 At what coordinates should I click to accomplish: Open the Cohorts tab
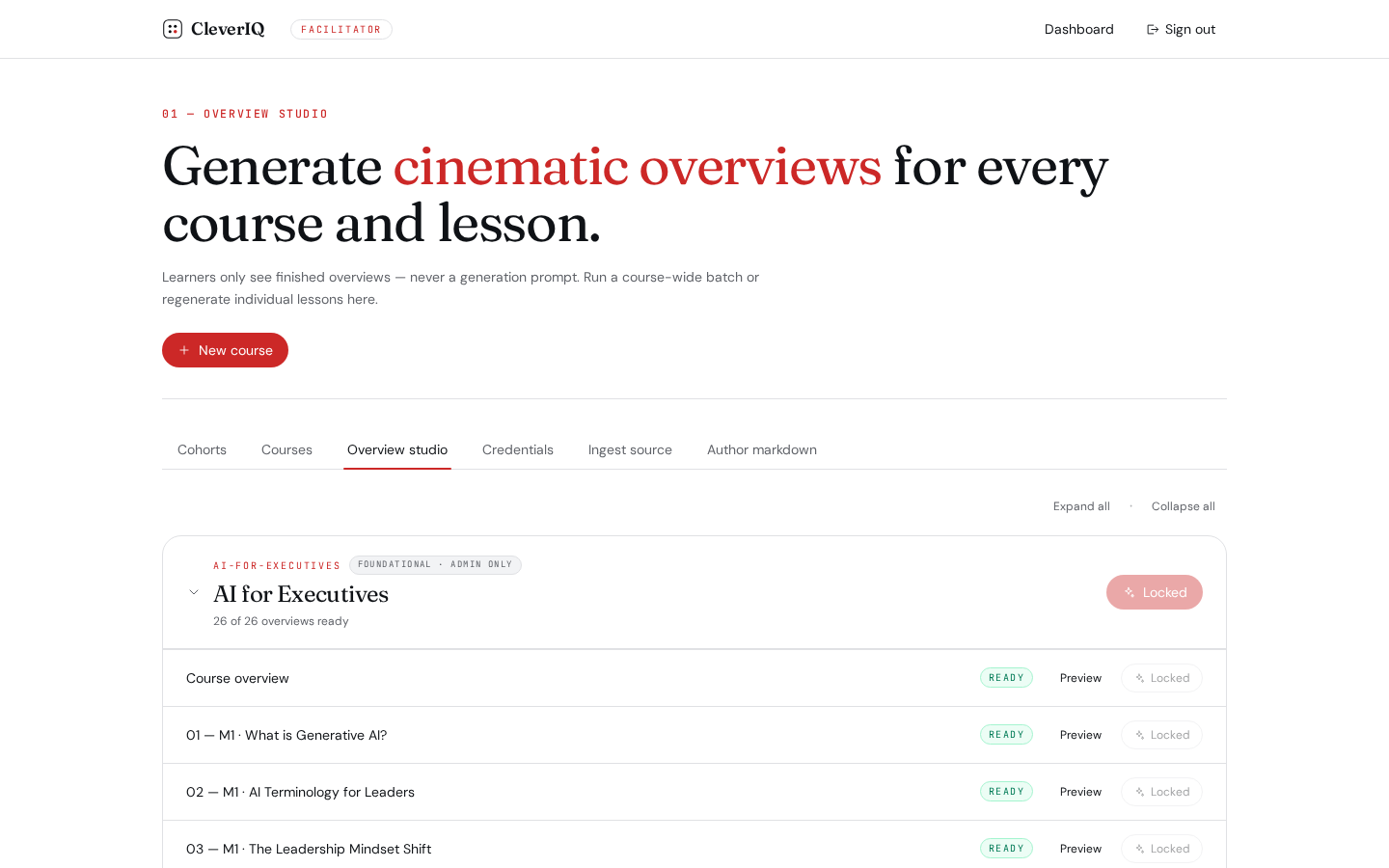(202, 449)
